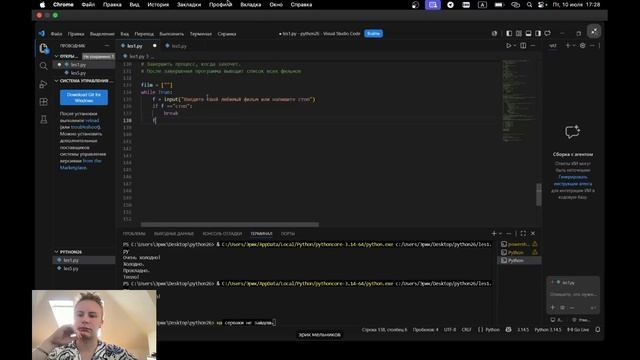
Task: Run the Python file with play icon
Action: 508,46
